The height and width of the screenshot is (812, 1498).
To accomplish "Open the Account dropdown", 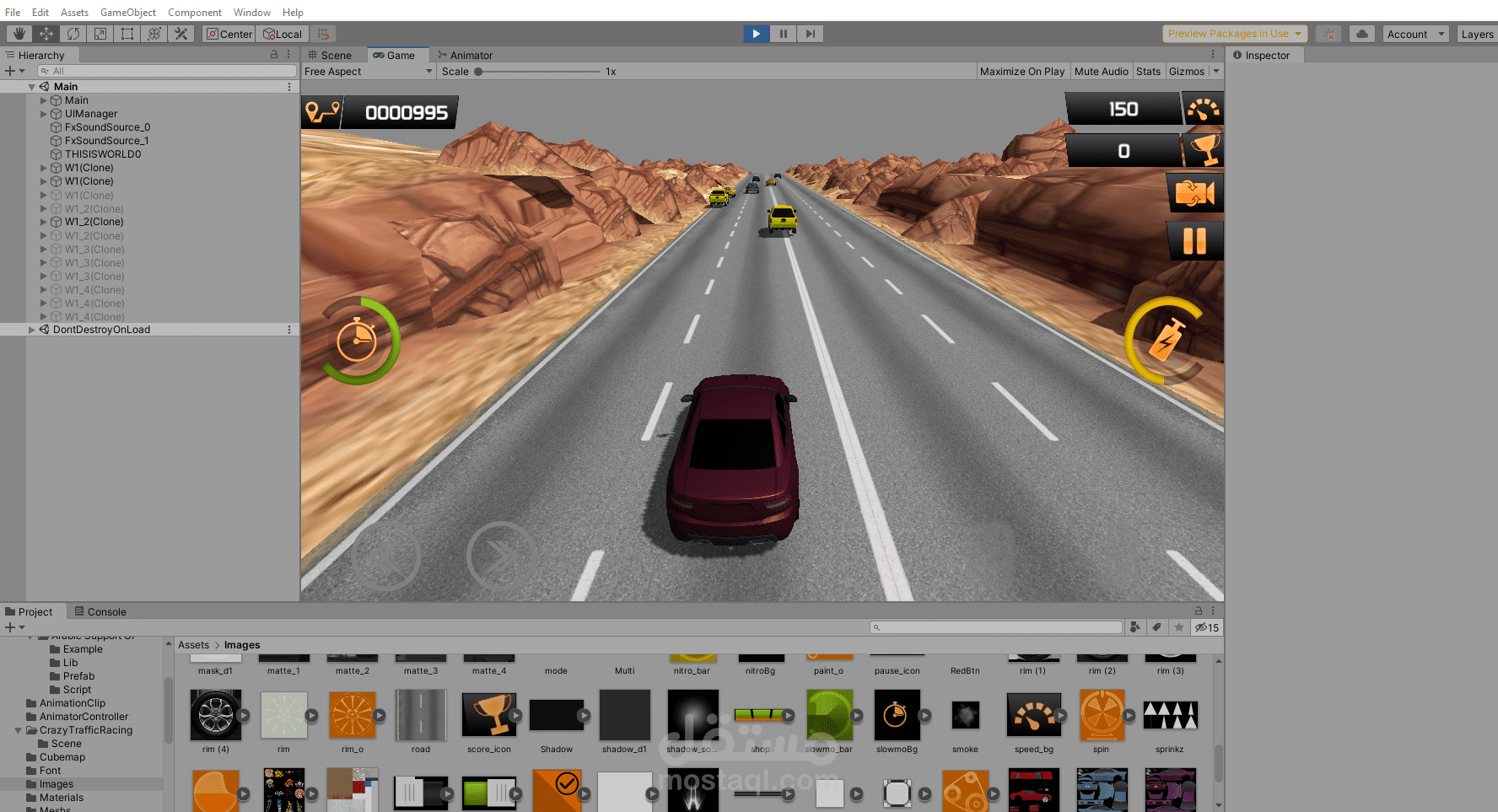I will pyautogui.click(x=1416, y=34).
